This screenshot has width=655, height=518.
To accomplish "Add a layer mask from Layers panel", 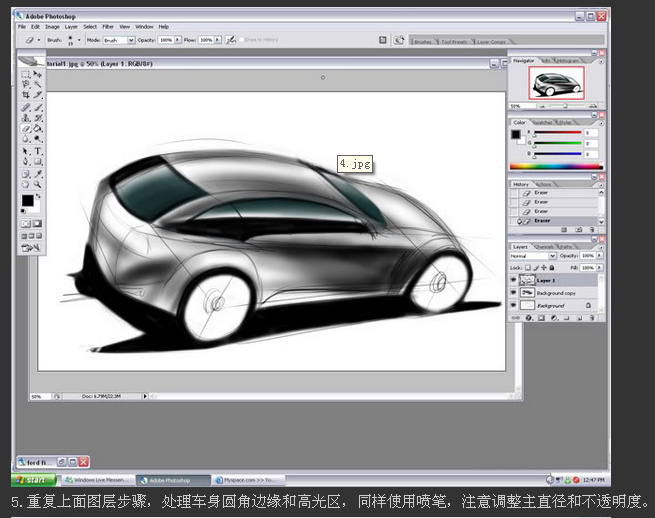I will [541, 318].
